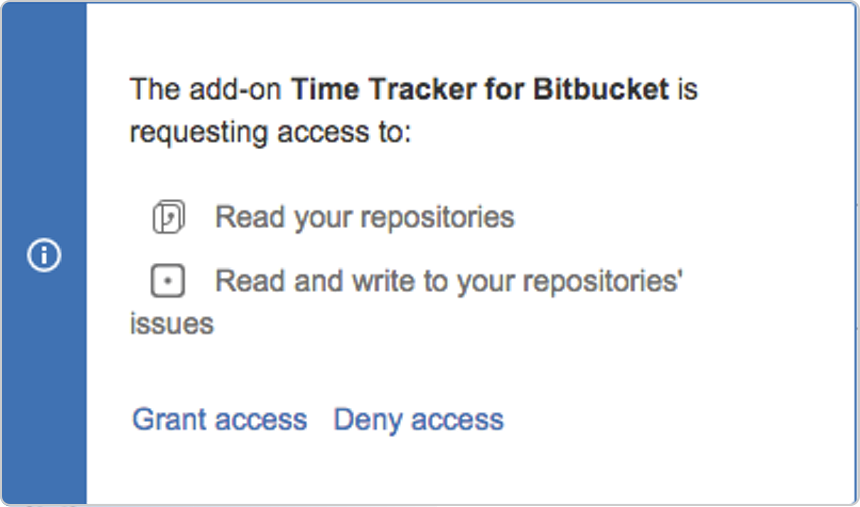Click the word repositories' in second permission
Screen dimensions: 860x507
coord(603,282)
